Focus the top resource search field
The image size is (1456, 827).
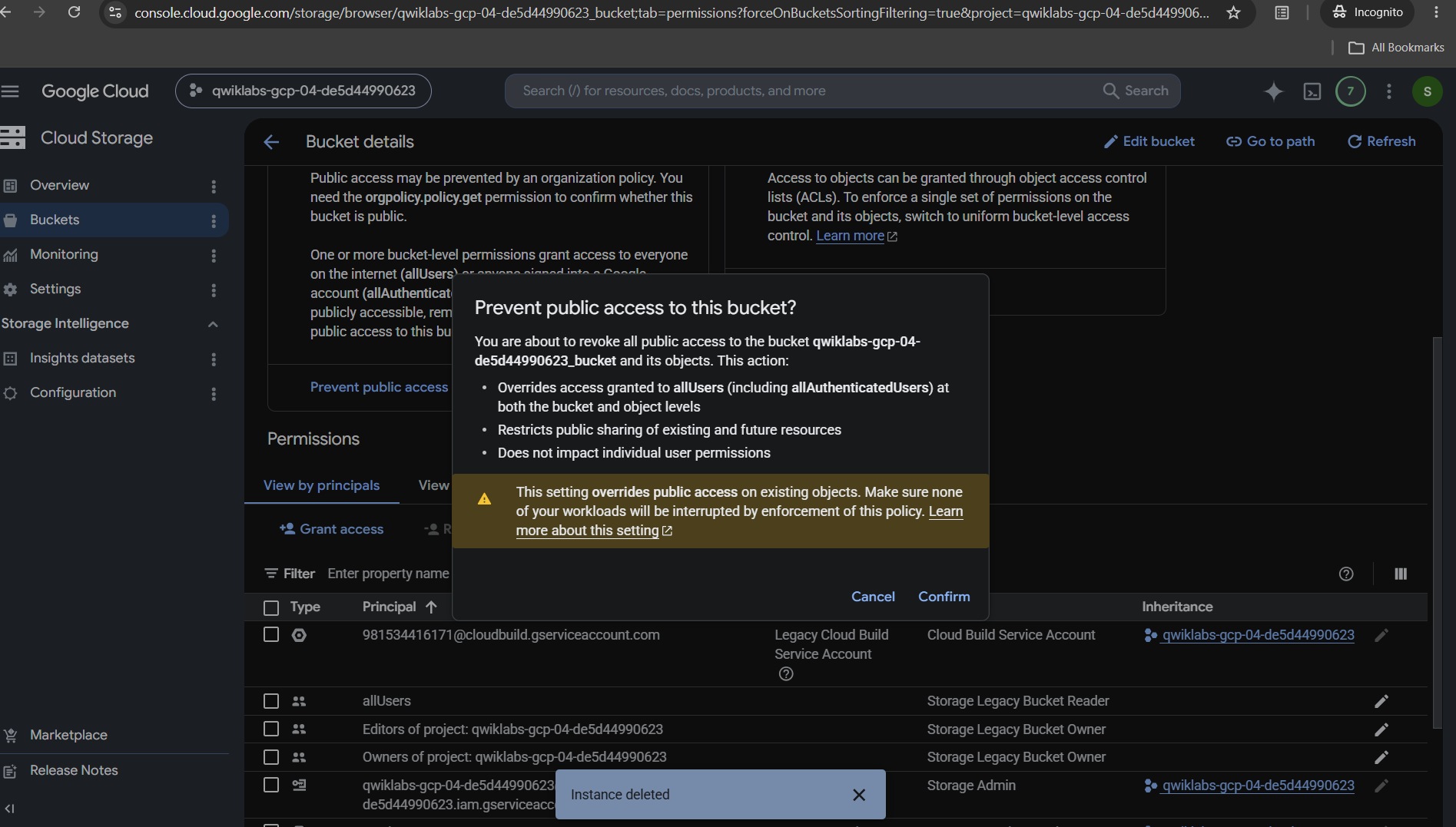tap(807, 91)
